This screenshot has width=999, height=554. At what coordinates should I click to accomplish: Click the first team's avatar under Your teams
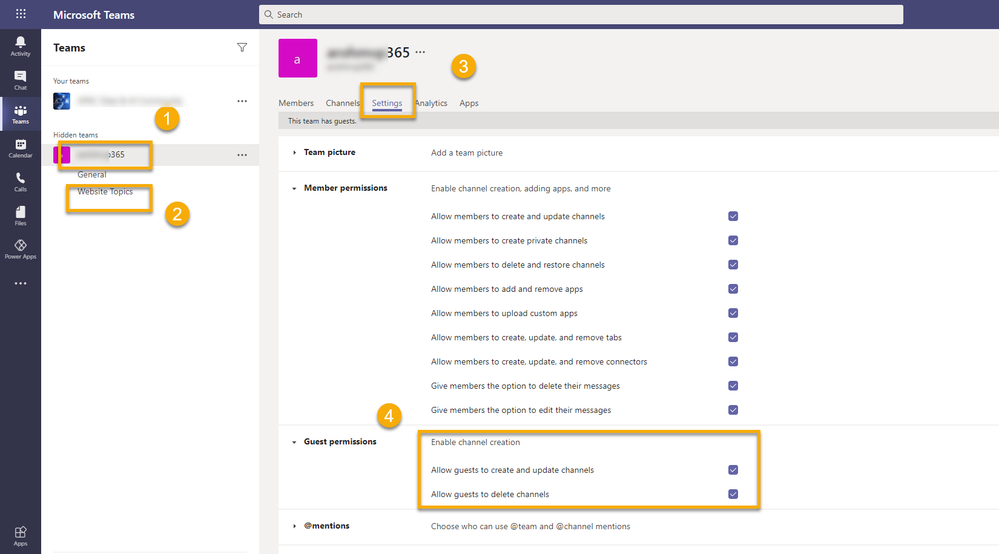[x=62, y=101]
